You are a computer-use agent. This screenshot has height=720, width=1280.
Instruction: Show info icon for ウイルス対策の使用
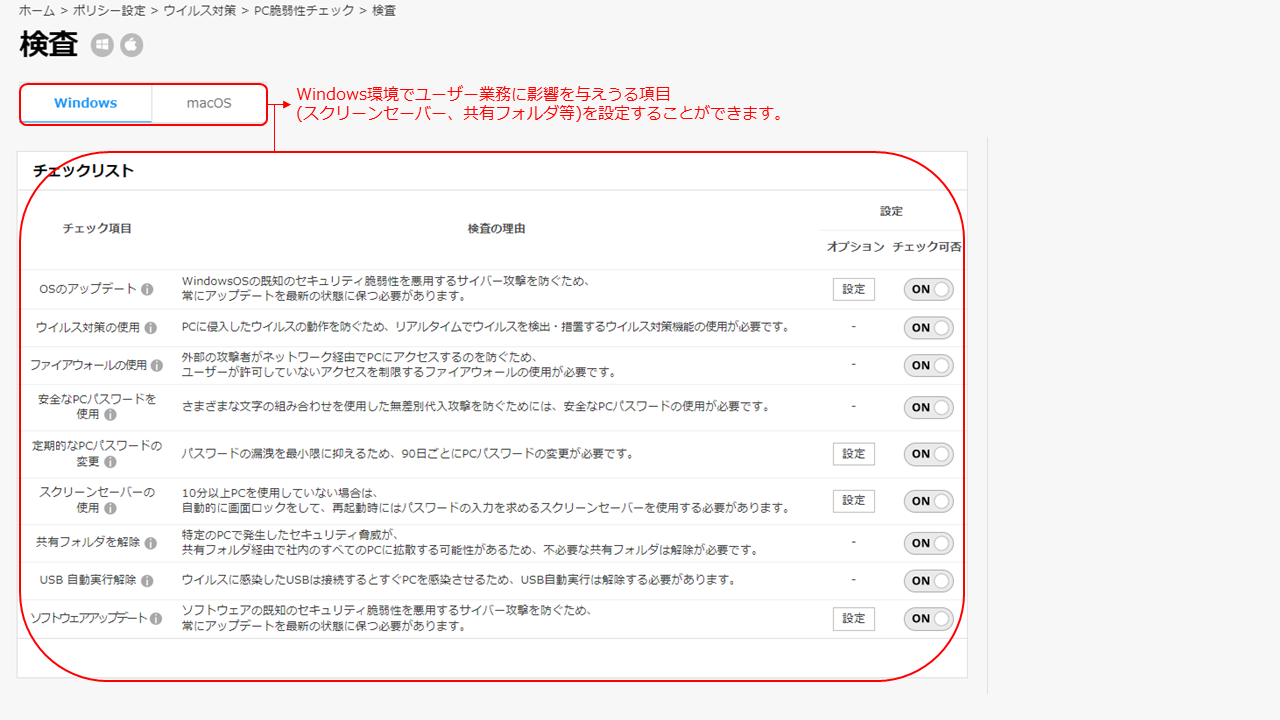pyautogui.click(x=151, y=328)
